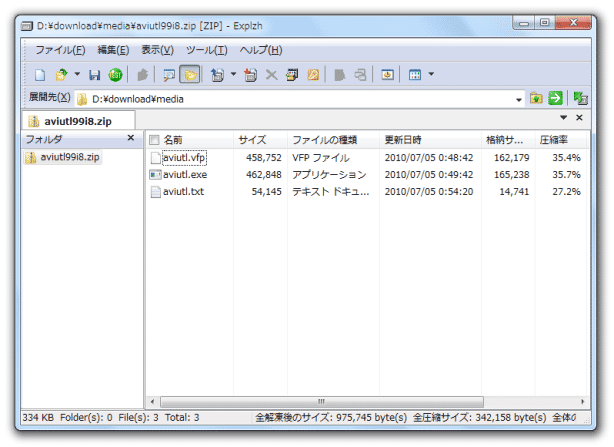
Task: Open the ファイル(F) menu
Action: coord(60,50)
